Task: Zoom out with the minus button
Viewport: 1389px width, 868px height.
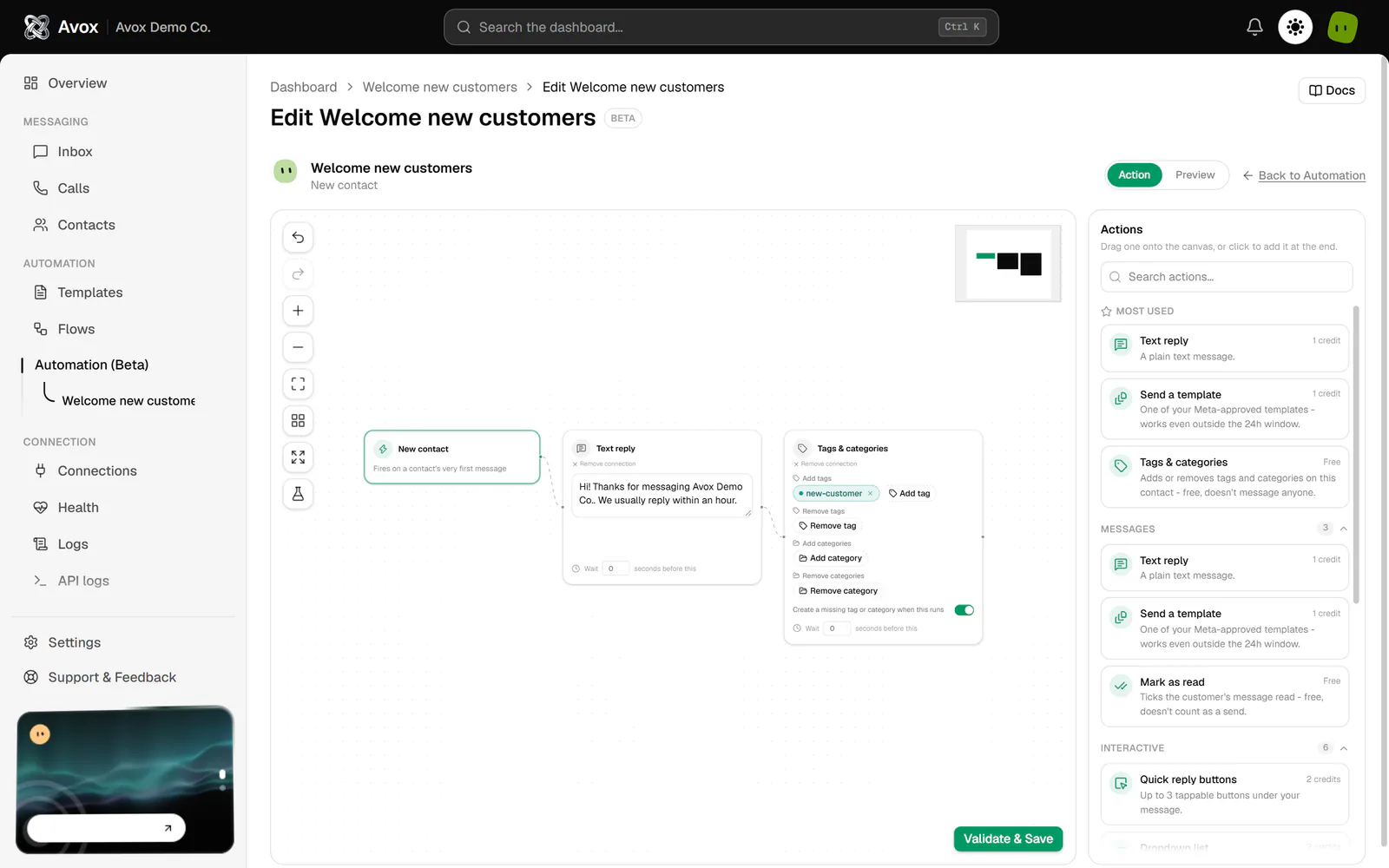Action: (x=298, y=347)
